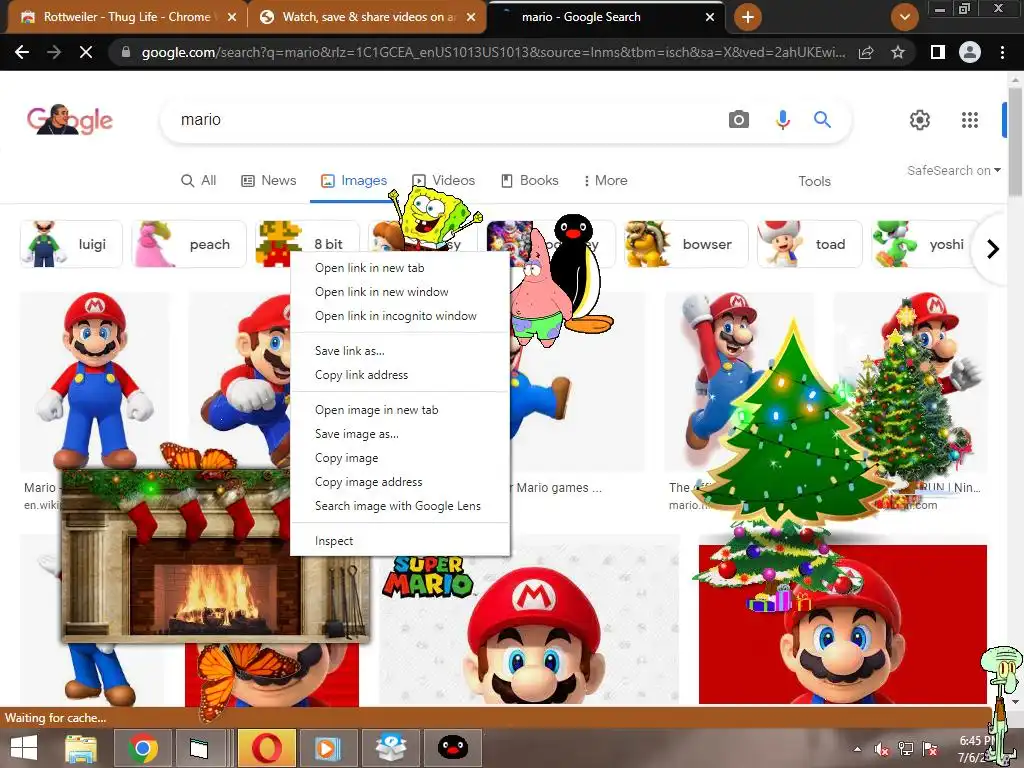Screen dimensions: 1024x768
Task: Choose Open link in incognito window
Action: 400,316
